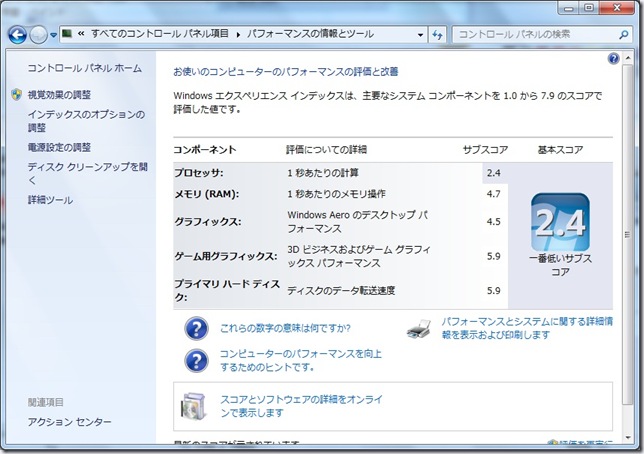
Task: Open パフォーマンスとシステムに関する詳細情報 print link
Action: pyautogui.click(x=527, y=328)
